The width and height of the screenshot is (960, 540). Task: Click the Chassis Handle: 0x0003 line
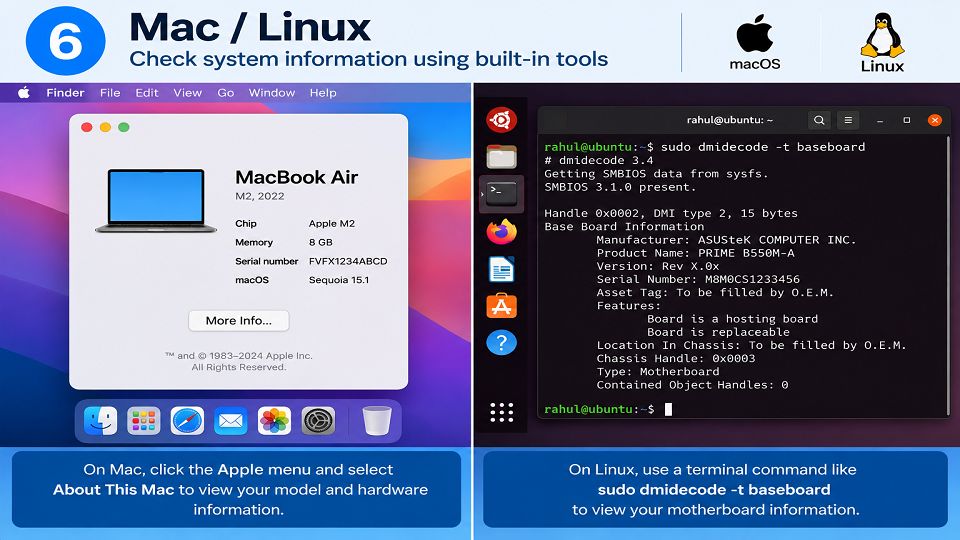[x=676, y=358]
